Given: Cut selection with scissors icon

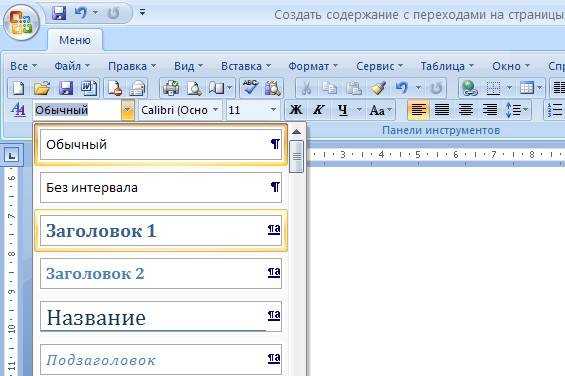Looking at the screenshot, I should point(306,88).
